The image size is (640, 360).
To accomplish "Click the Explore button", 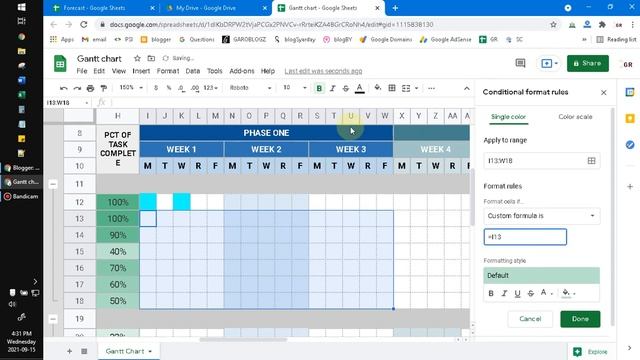I will click(x=591, y=351).
